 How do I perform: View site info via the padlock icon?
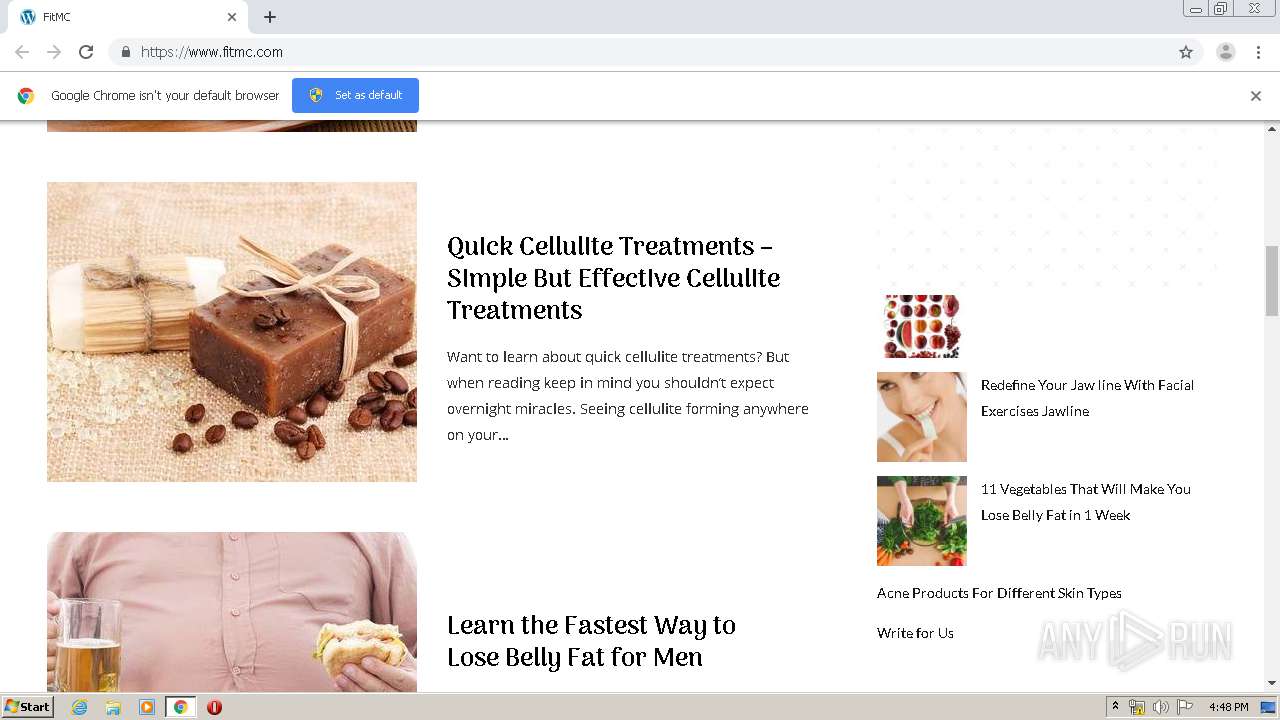(126, 52)
